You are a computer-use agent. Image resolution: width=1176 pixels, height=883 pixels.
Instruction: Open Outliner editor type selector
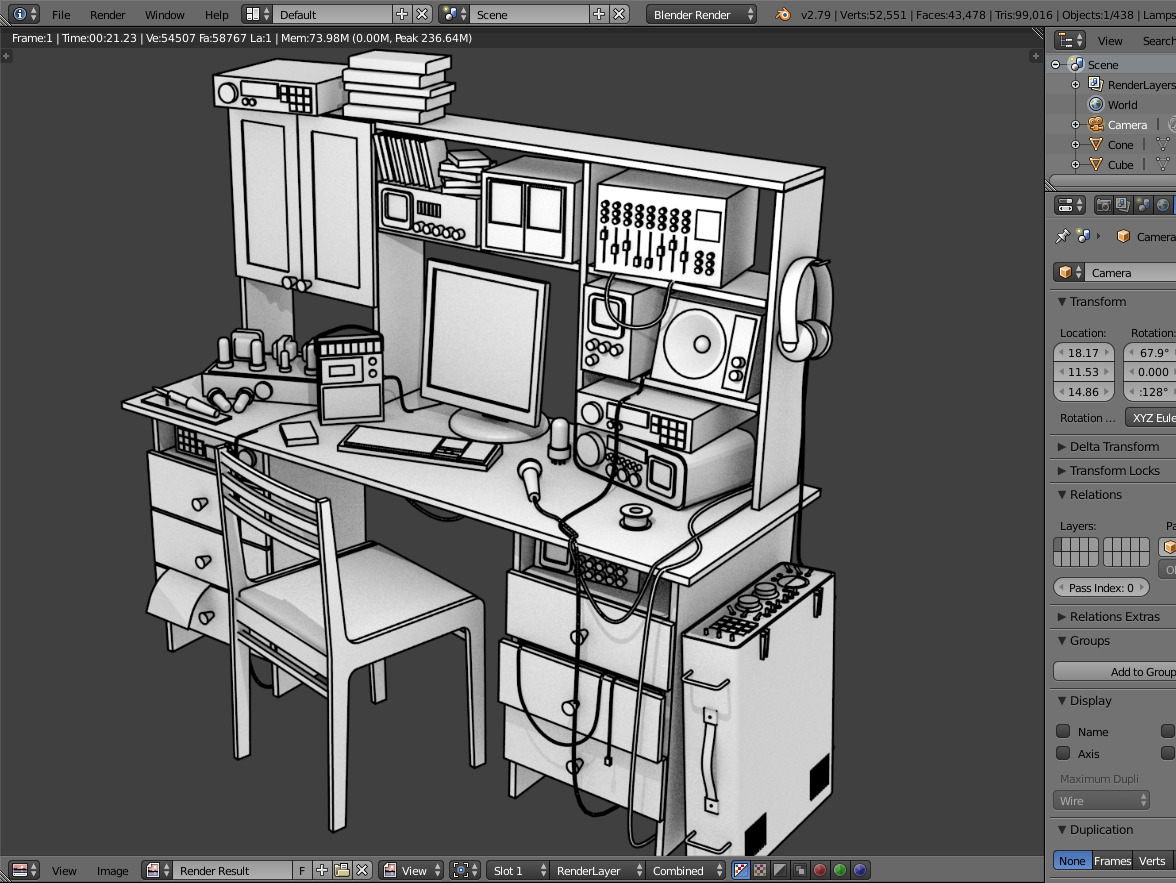click(1070, 41)
